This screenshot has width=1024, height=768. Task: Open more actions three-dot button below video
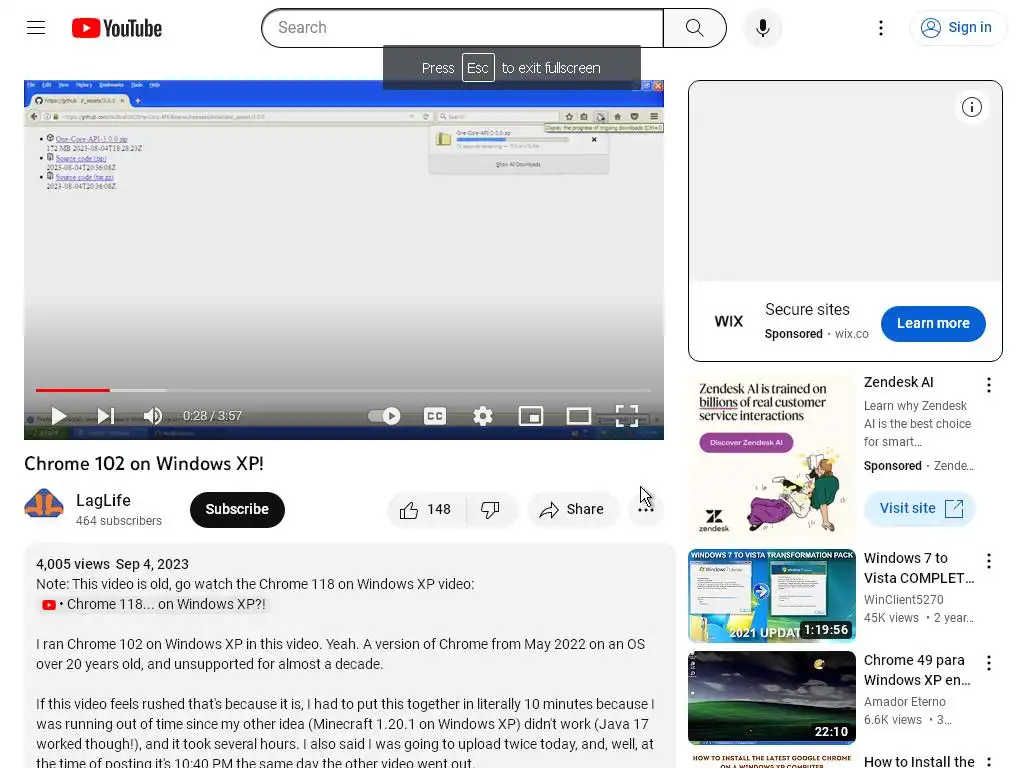646,509
